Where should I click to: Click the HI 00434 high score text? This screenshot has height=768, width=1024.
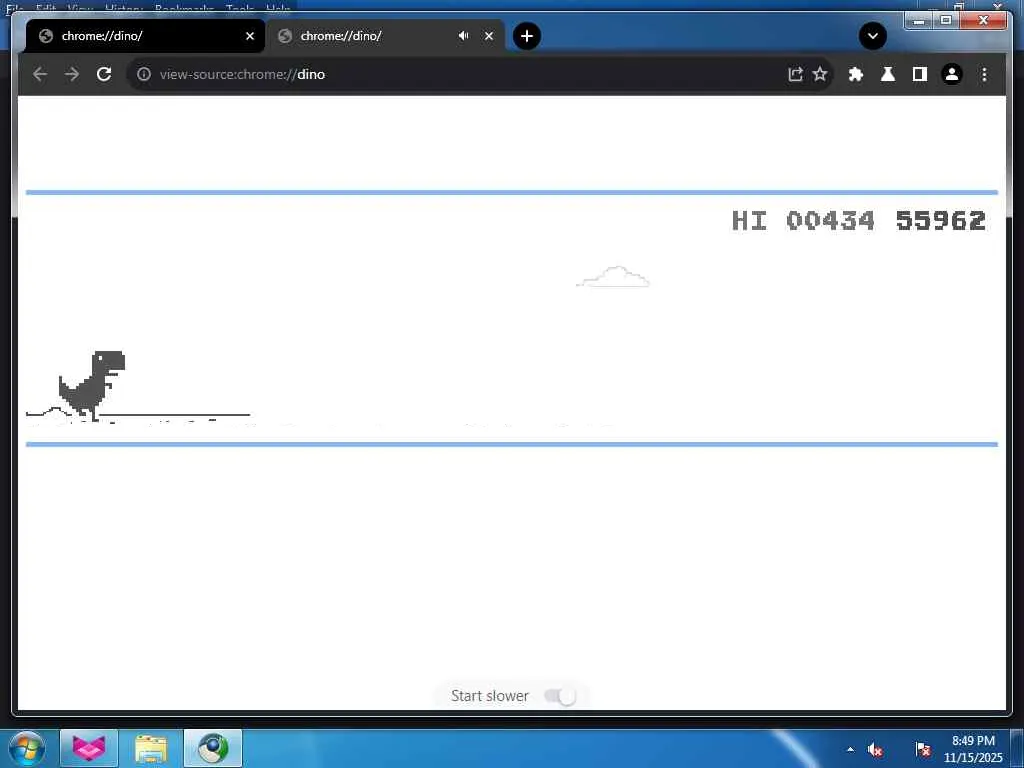click(803, 221)
